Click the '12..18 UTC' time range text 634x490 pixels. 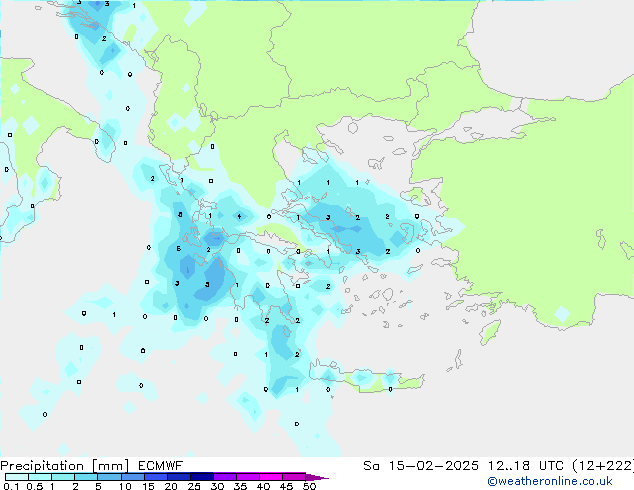pos(526,466)
